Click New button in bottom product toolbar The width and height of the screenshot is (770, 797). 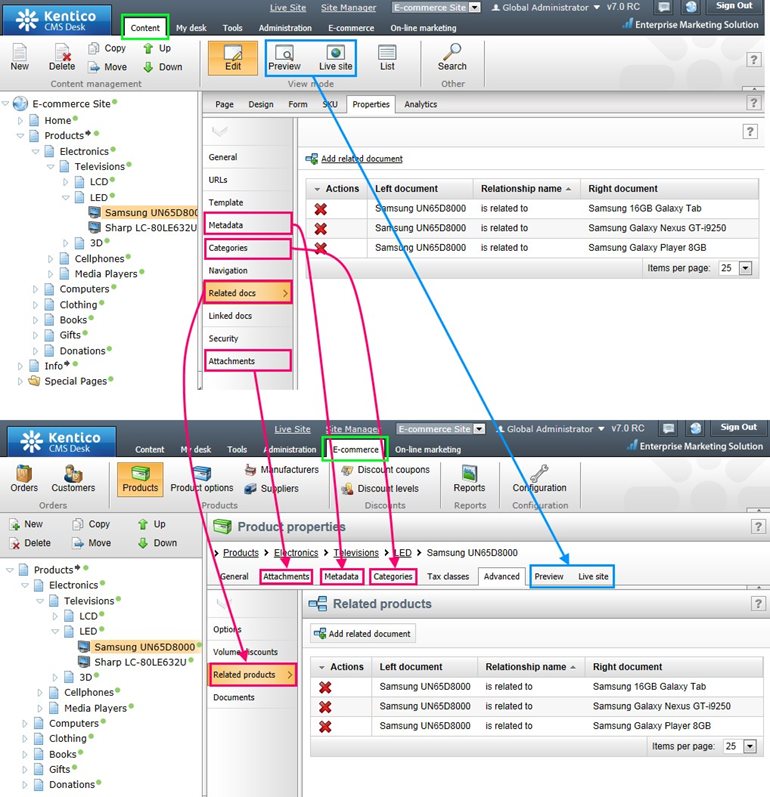(27, 524)
